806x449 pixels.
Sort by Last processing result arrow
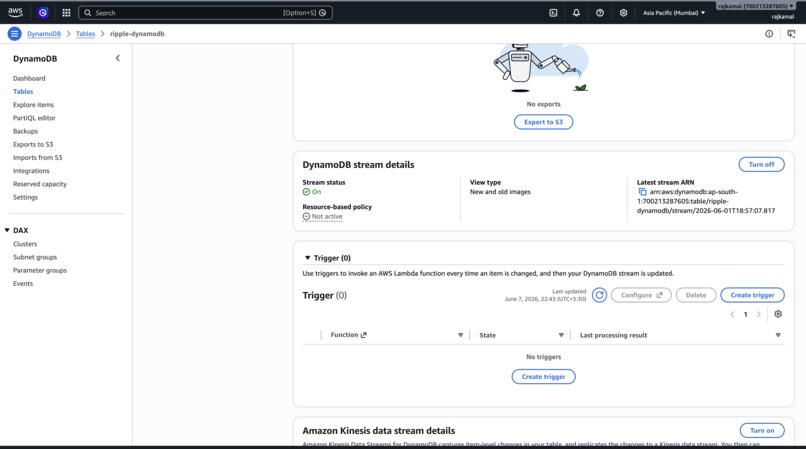778,335
